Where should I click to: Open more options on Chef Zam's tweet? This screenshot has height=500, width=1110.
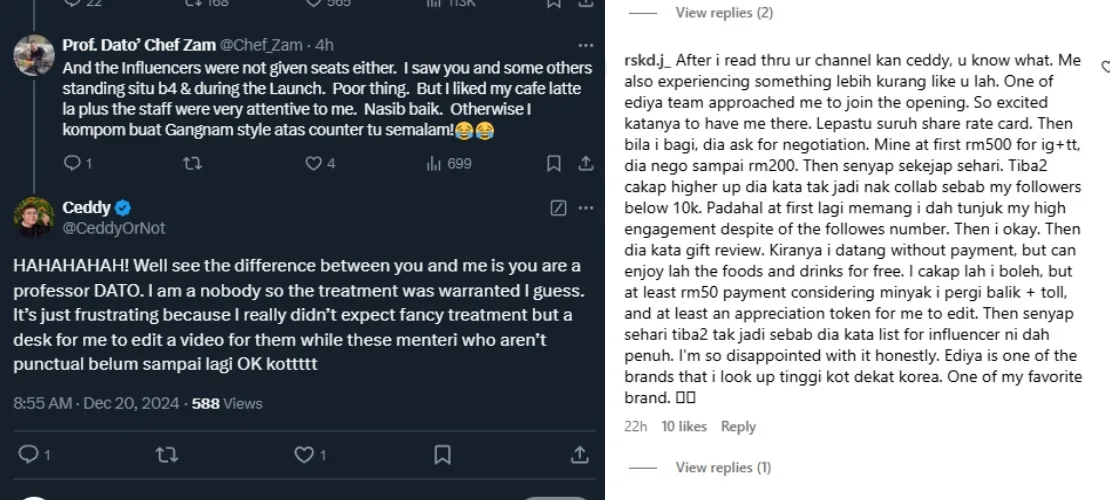tap(586, 45)
